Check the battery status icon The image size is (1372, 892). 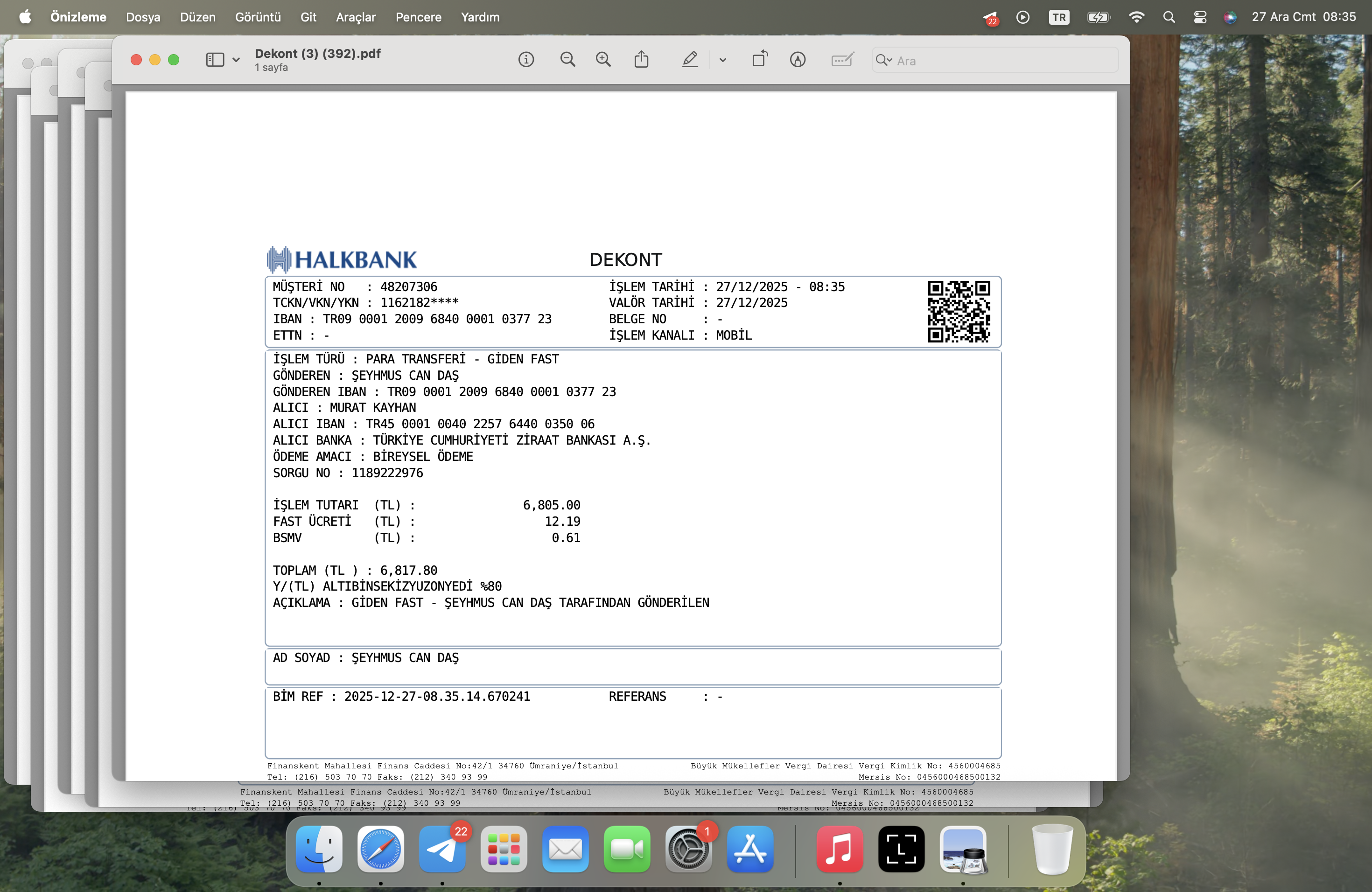tap(1098, 17)
